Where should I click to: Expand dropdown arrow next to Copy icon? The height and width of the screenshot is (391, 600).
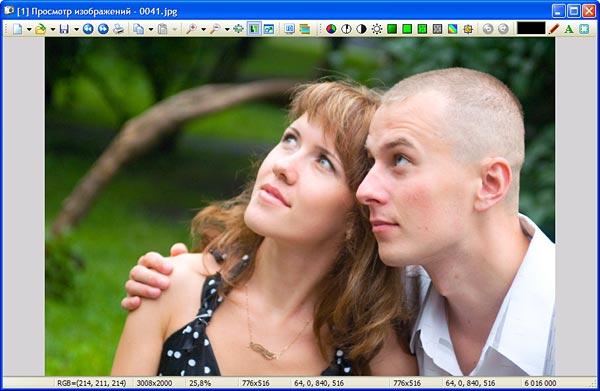pos(151,29)
